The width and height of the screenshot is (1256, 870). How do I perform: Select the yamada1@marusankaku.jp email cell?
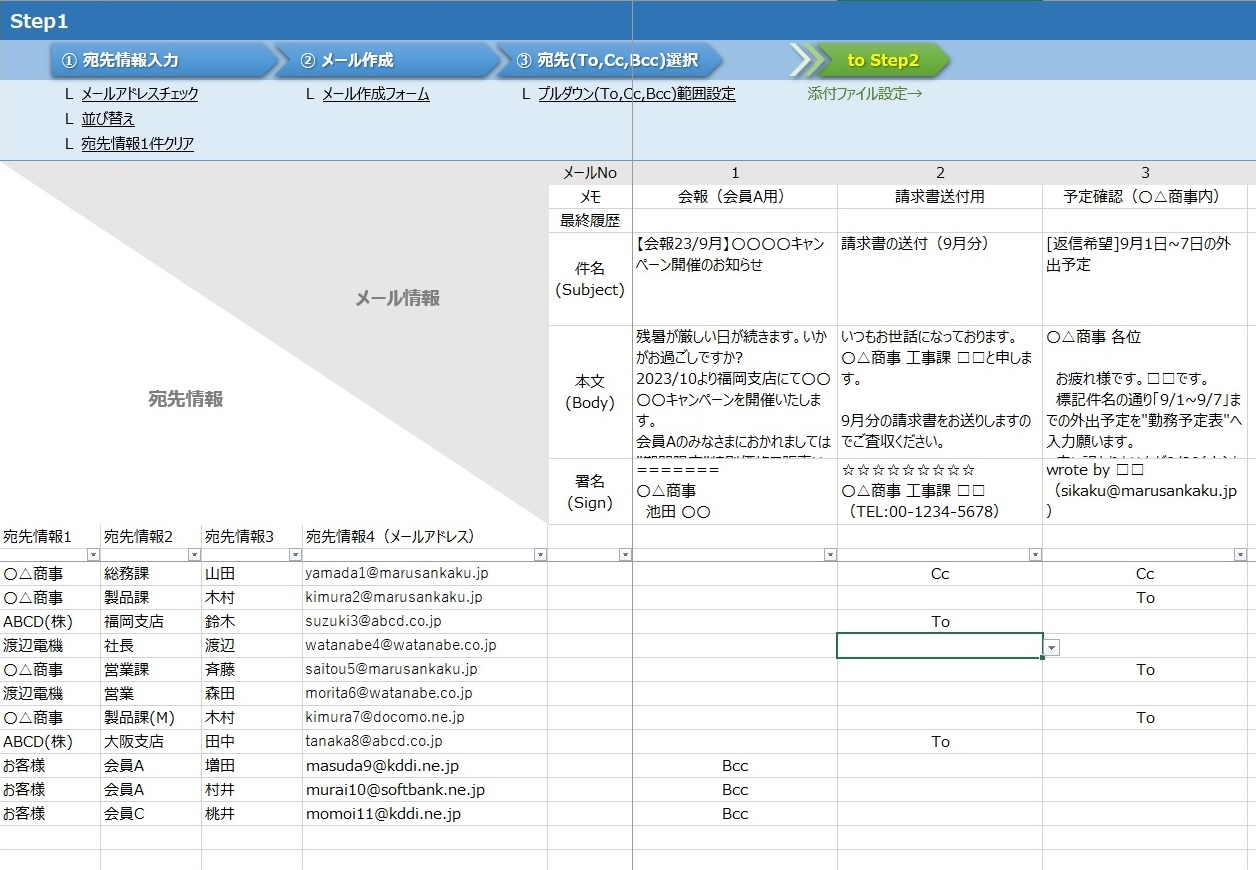424,574
